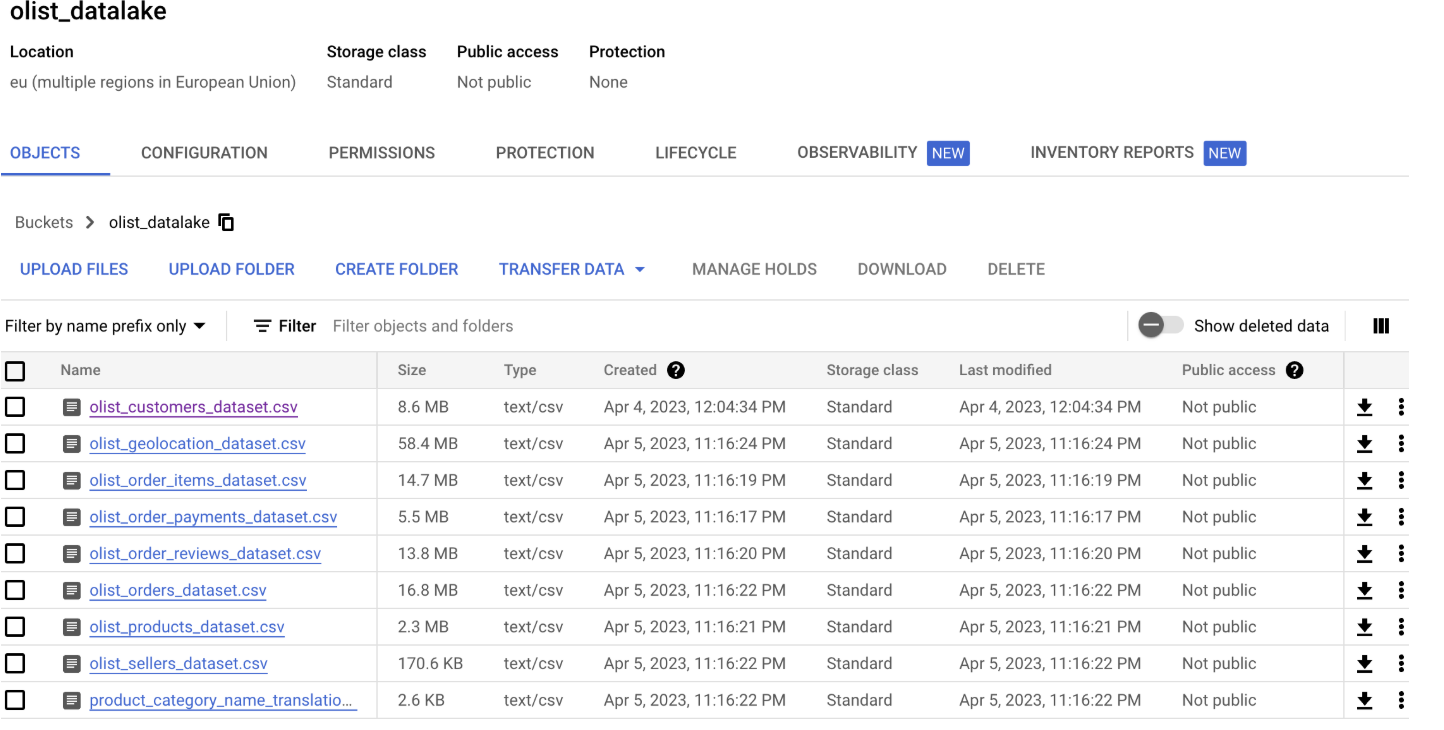Check olist_products_dataset.csv row checkbox
The height and width of the screenshot is (730, 1444).
pyautogui.click(x=15, y=627)
